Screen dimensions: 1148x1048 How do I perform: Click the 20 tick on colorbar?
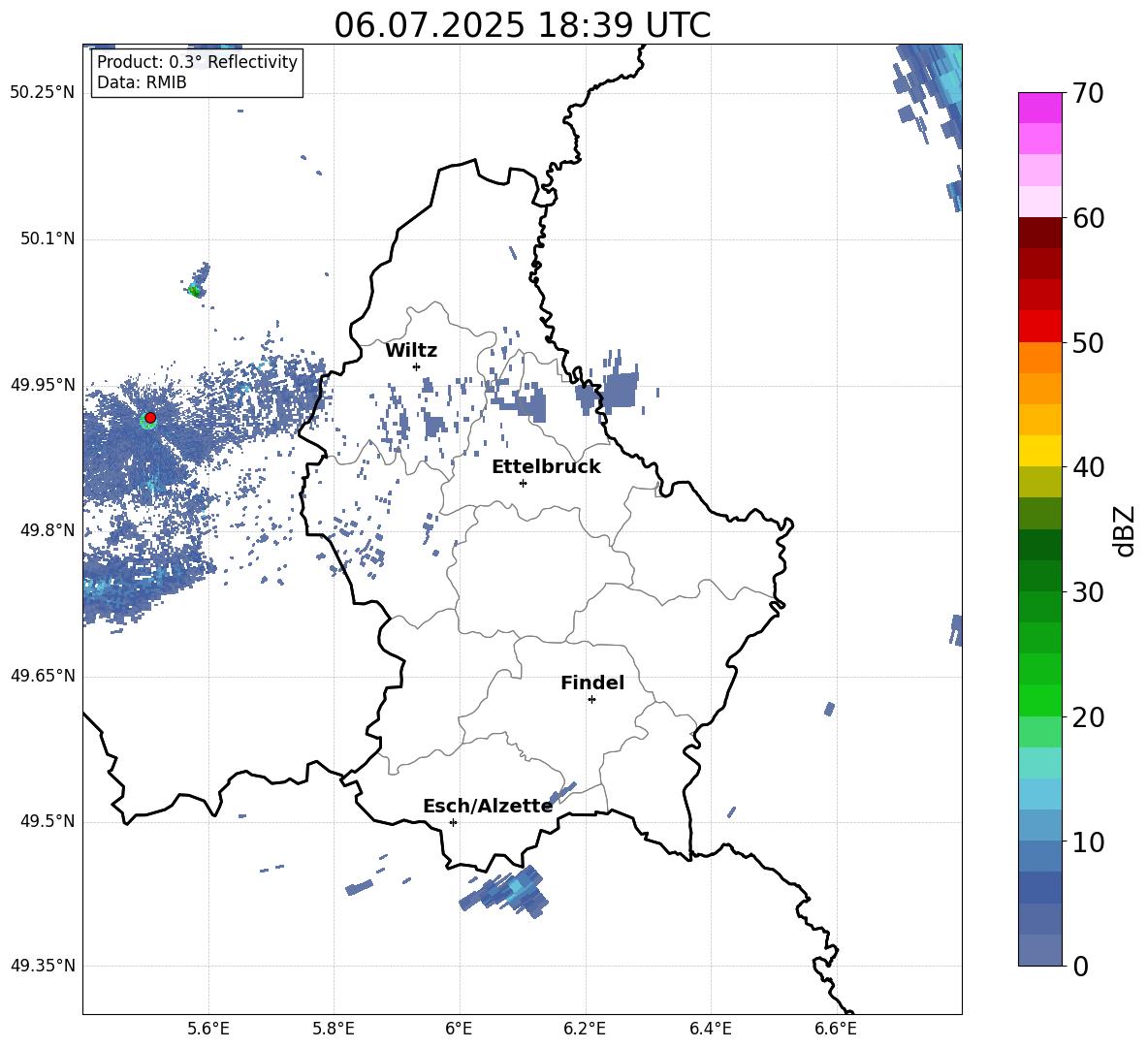pyautogui.click(x=1088, y=717)
